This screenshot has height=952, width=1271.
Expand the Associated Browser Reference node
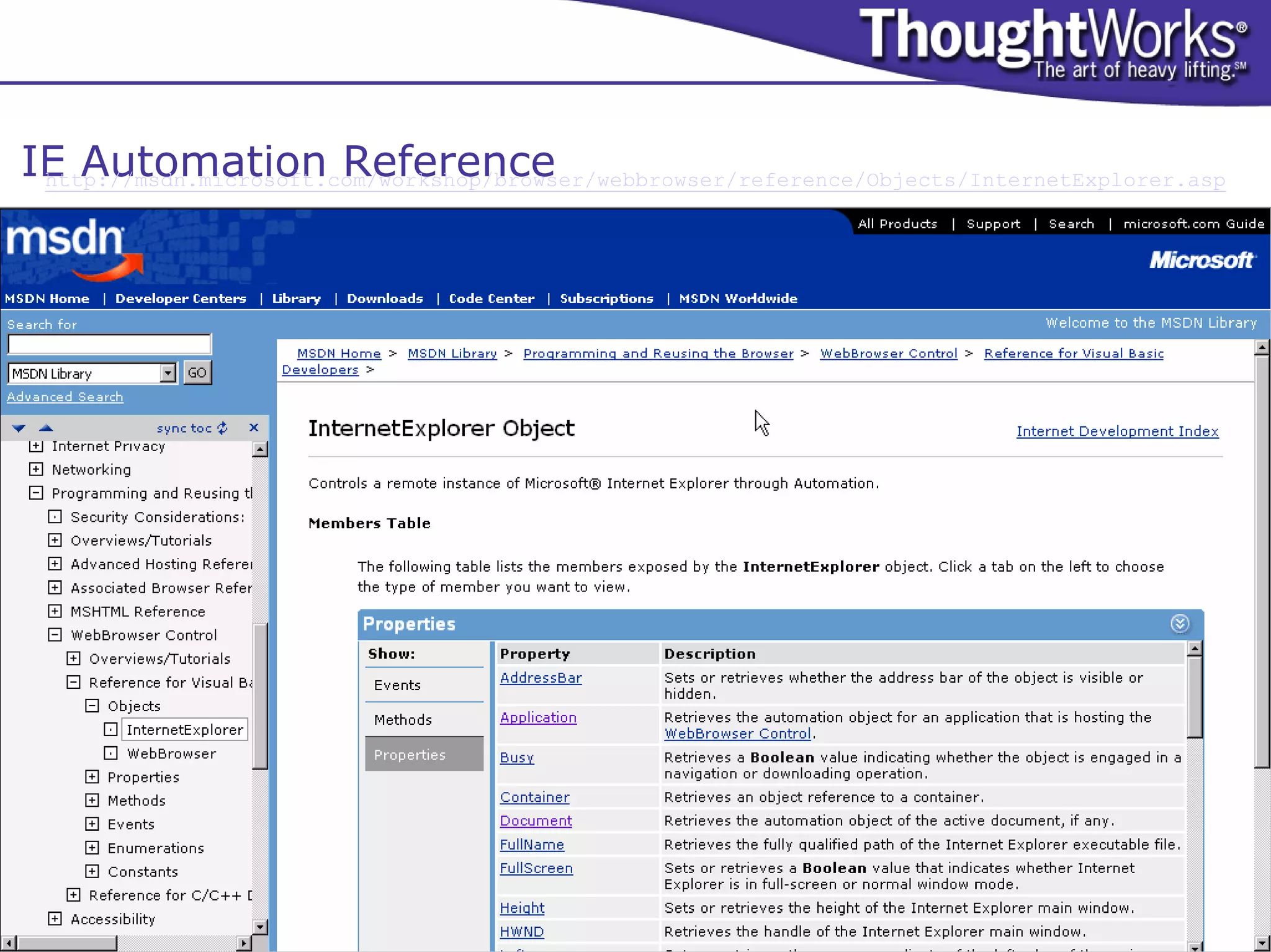[55, 587]
